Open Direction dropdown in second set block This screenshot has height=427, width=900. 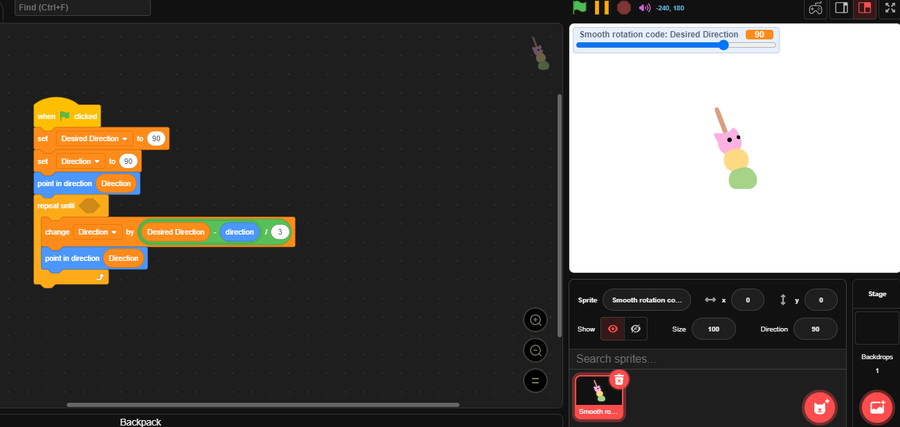point(81,161)
